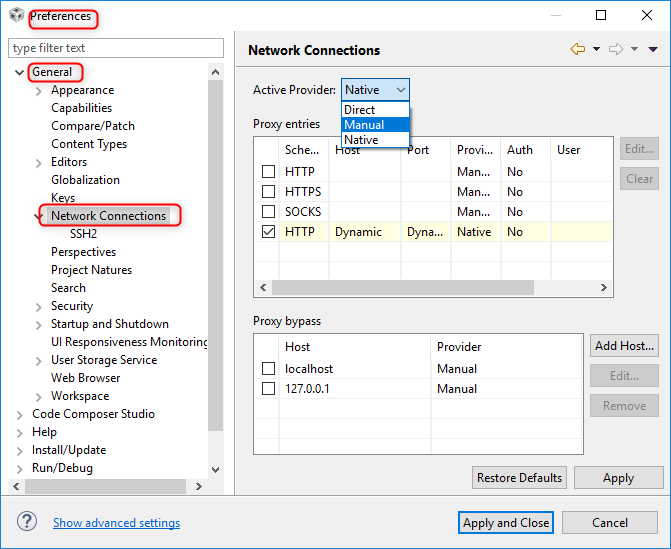Collapse the General tree node
This screenshot has width=671, height=549.
click(19, 72)
